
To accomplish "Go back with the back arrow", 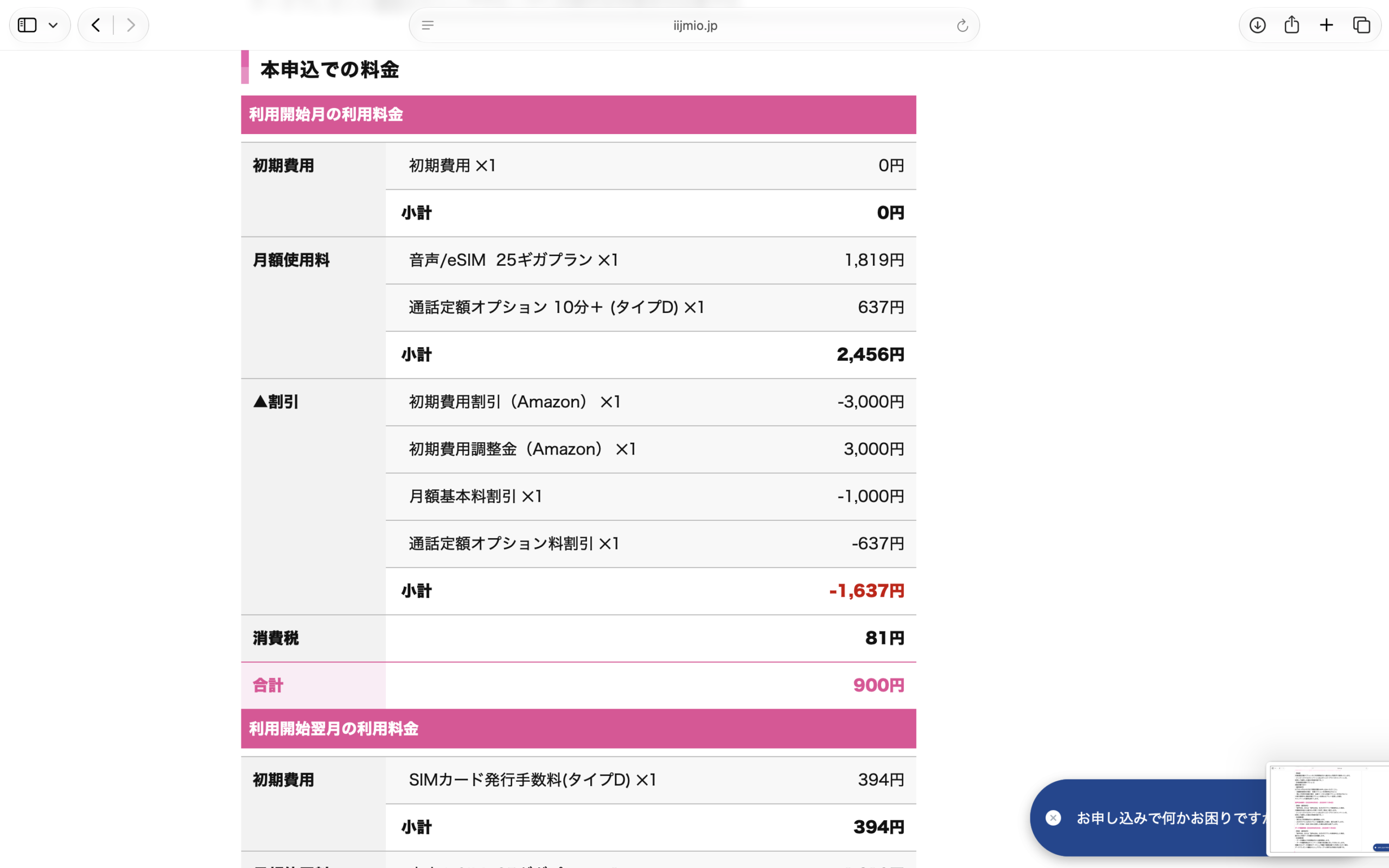I will pos(96,25).
